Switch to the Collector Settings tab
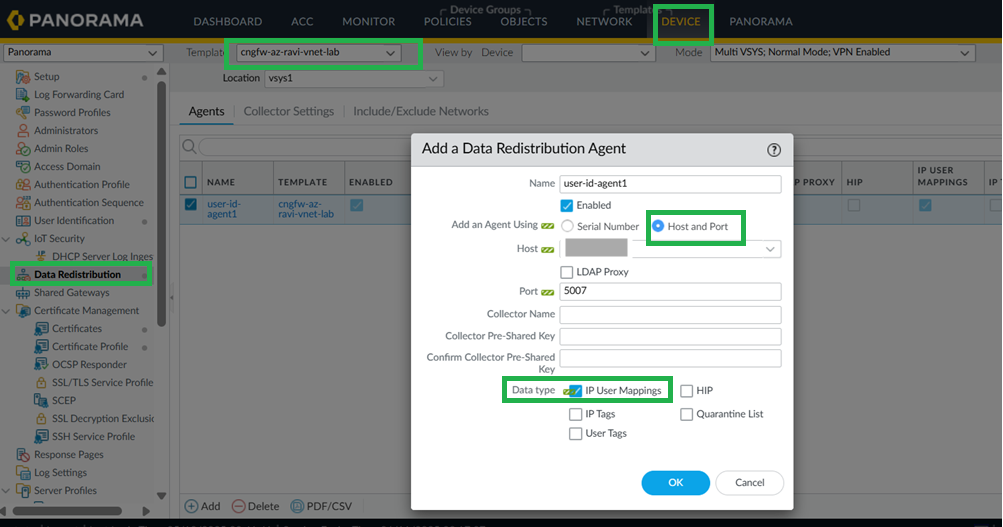Screen dimensions: 1003x527 (x=288, y=111)
